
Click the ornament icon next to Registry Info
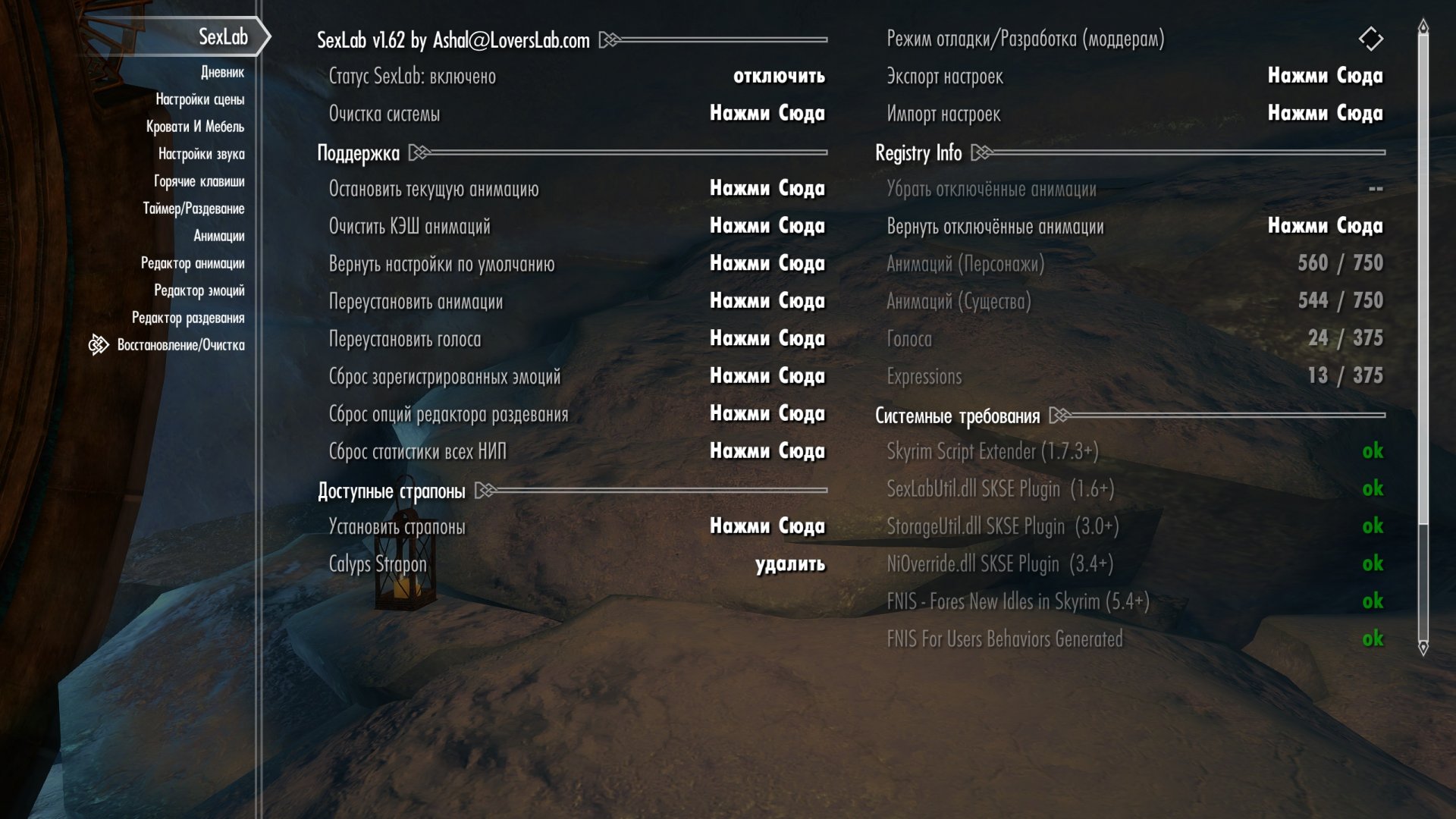982,153
